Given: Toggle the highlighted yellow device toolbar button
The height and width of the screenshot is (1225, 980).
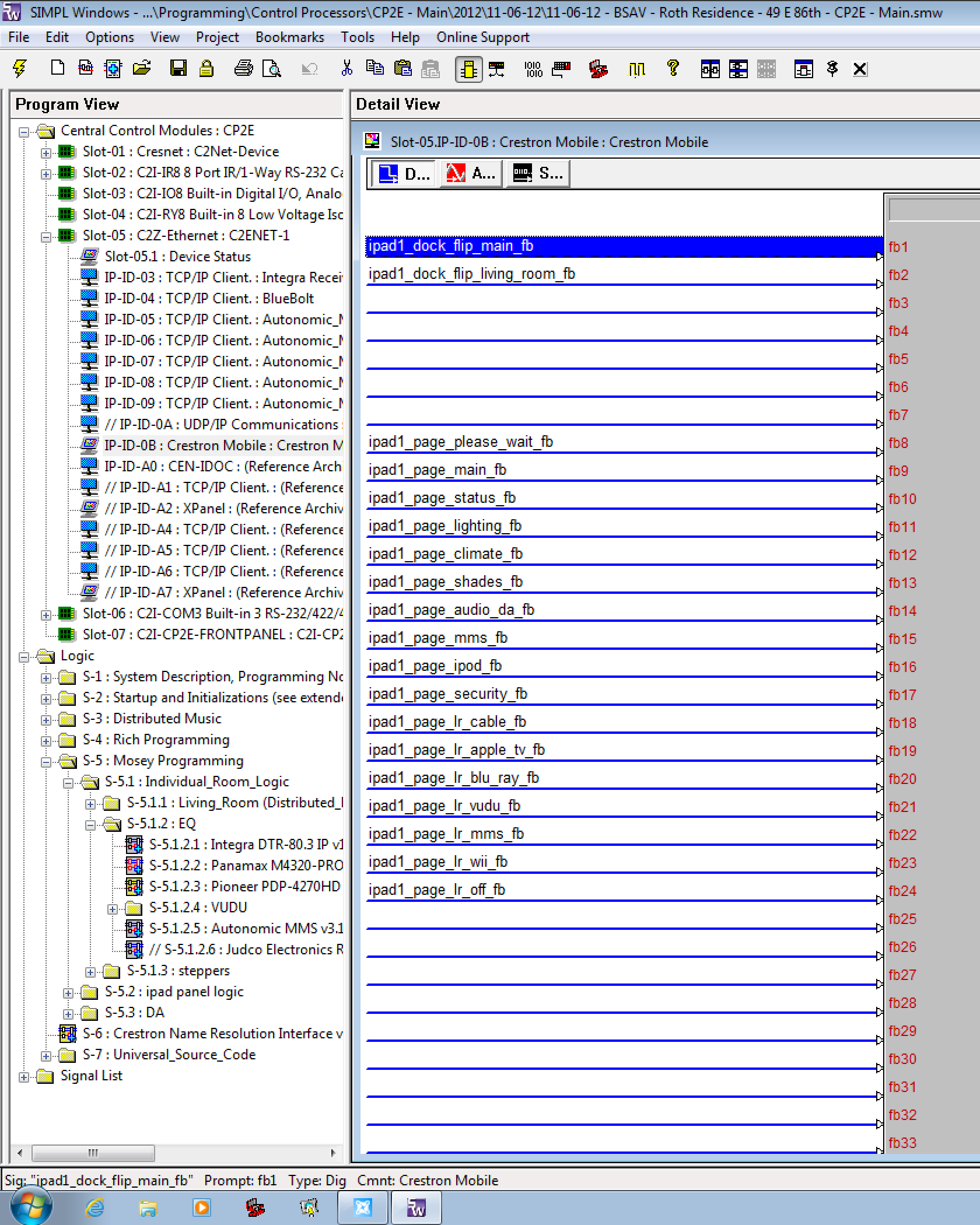Looking at the screenshot, I should [468, 69].
